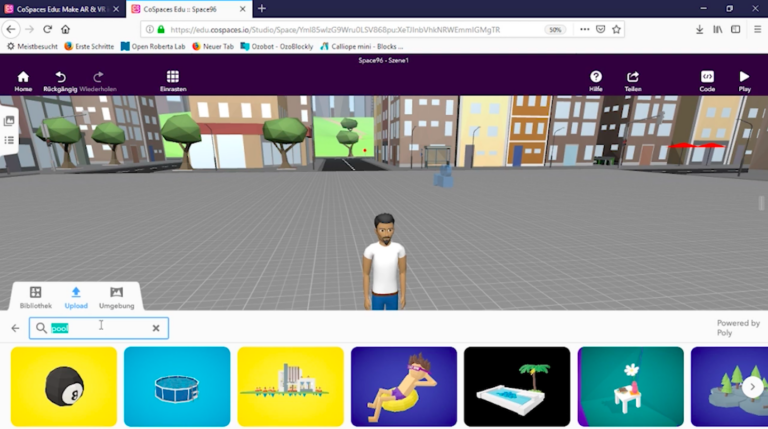Open the Erste Schritte bookmark

89,47
